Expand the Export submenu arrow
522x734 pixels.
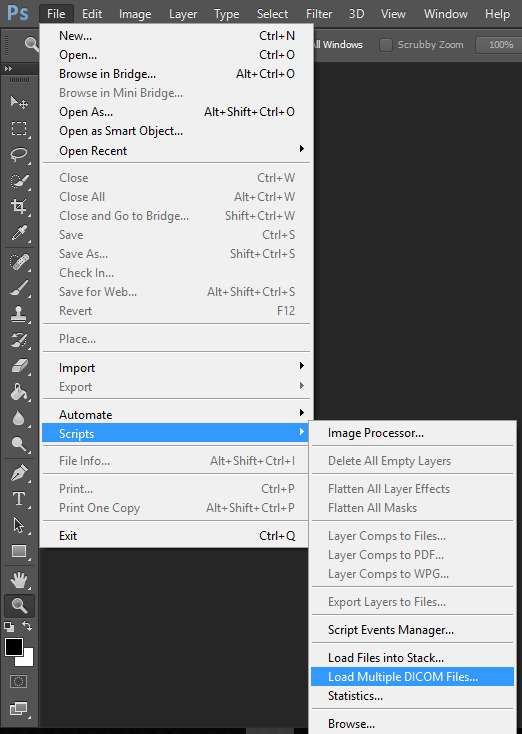pos(301,386)
